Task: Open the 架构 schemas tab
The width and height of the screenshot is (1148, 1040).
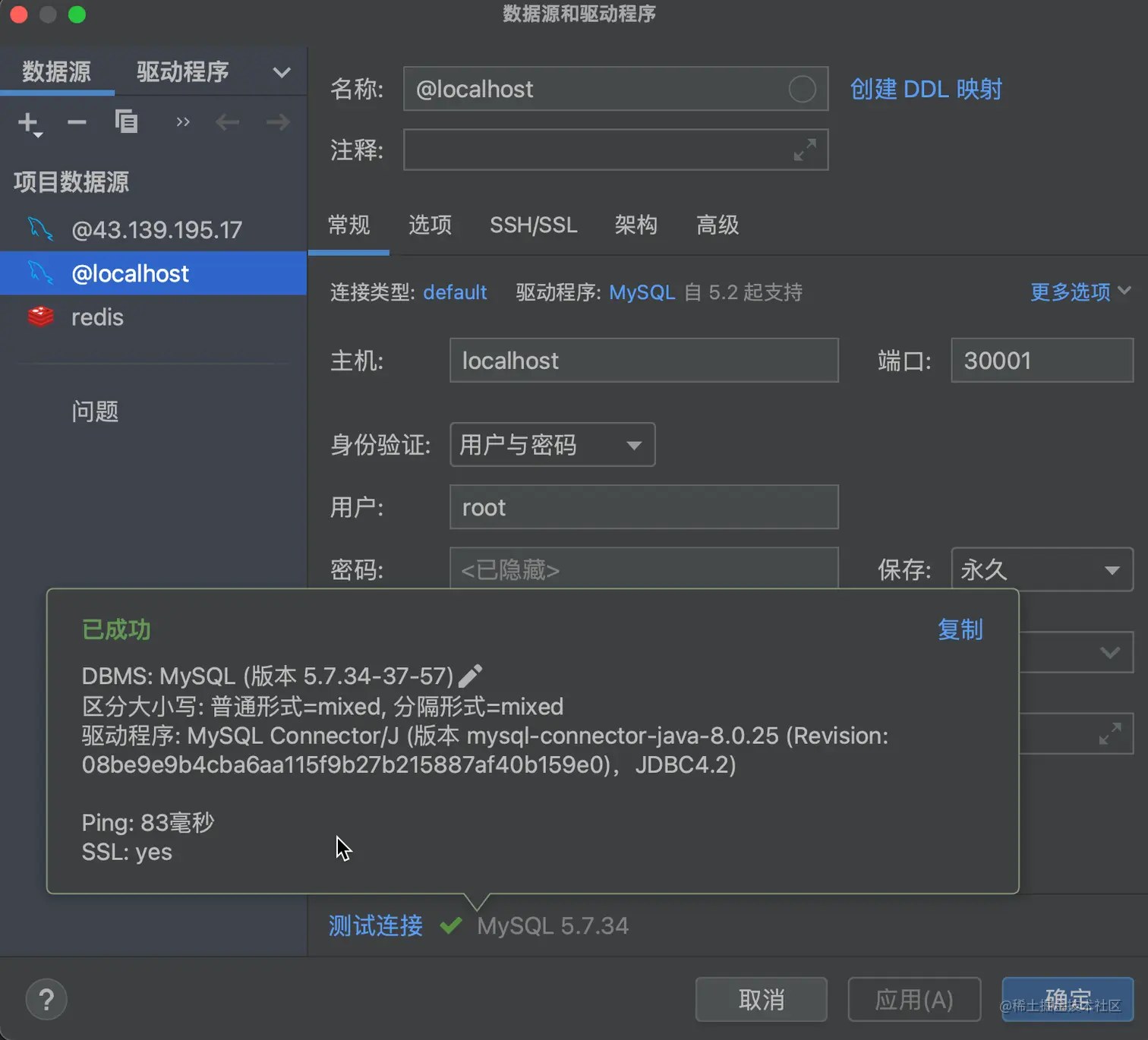Action: 635,225
